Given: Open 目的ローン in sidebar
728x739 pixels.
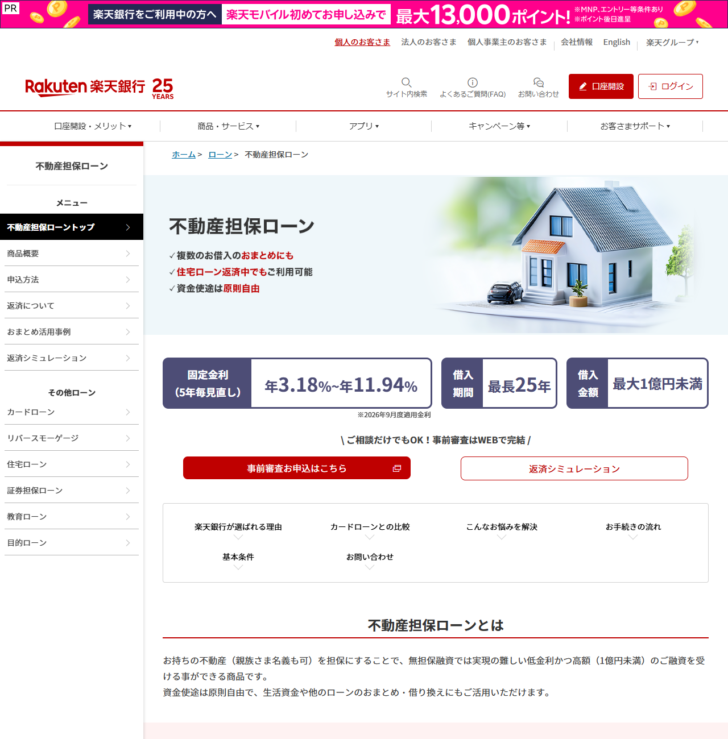Looking at the screenshot, I should click(72, 543).
